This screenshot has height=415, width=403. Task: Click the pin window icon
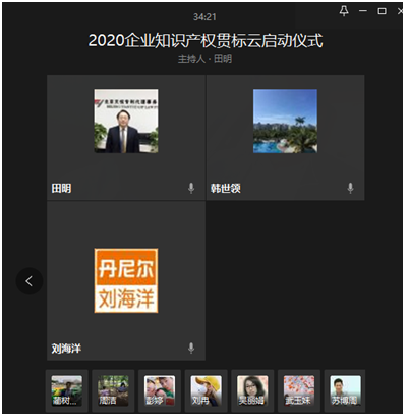point(344,11)
